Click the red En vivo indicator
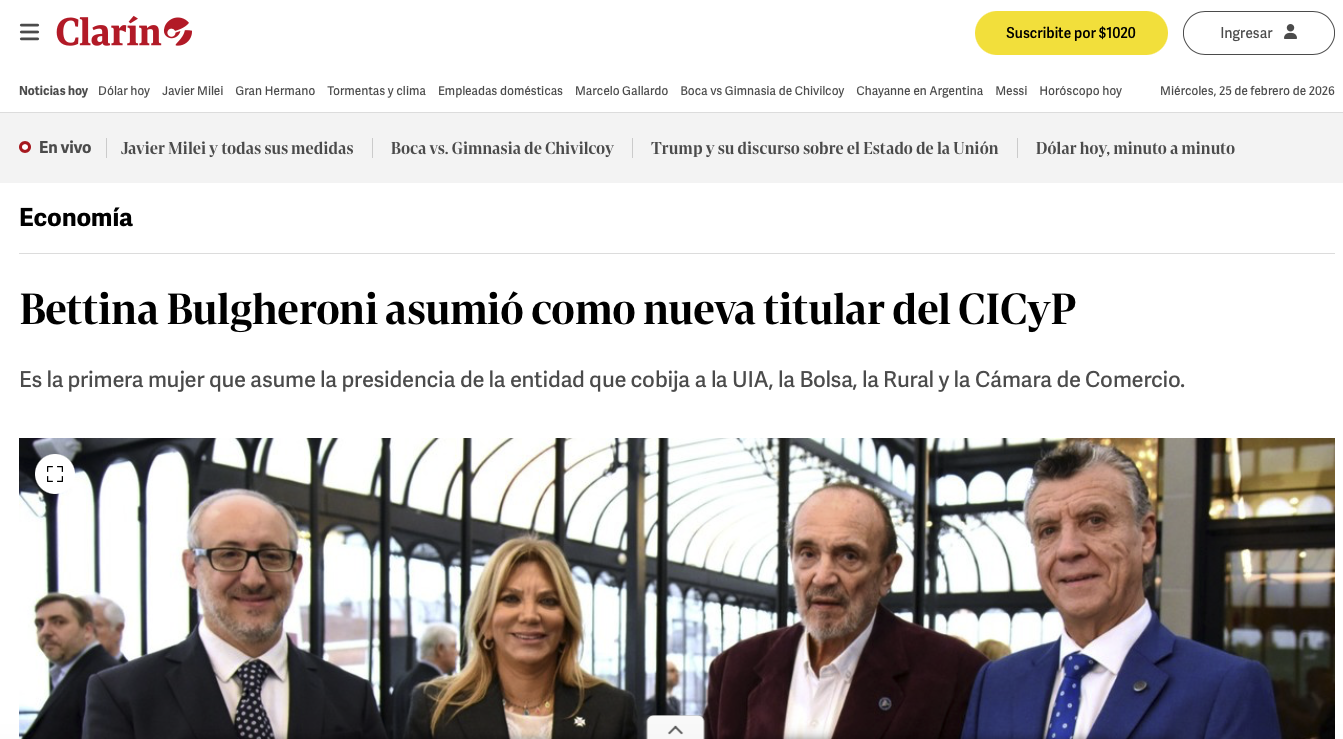 [x=25, y=148]
